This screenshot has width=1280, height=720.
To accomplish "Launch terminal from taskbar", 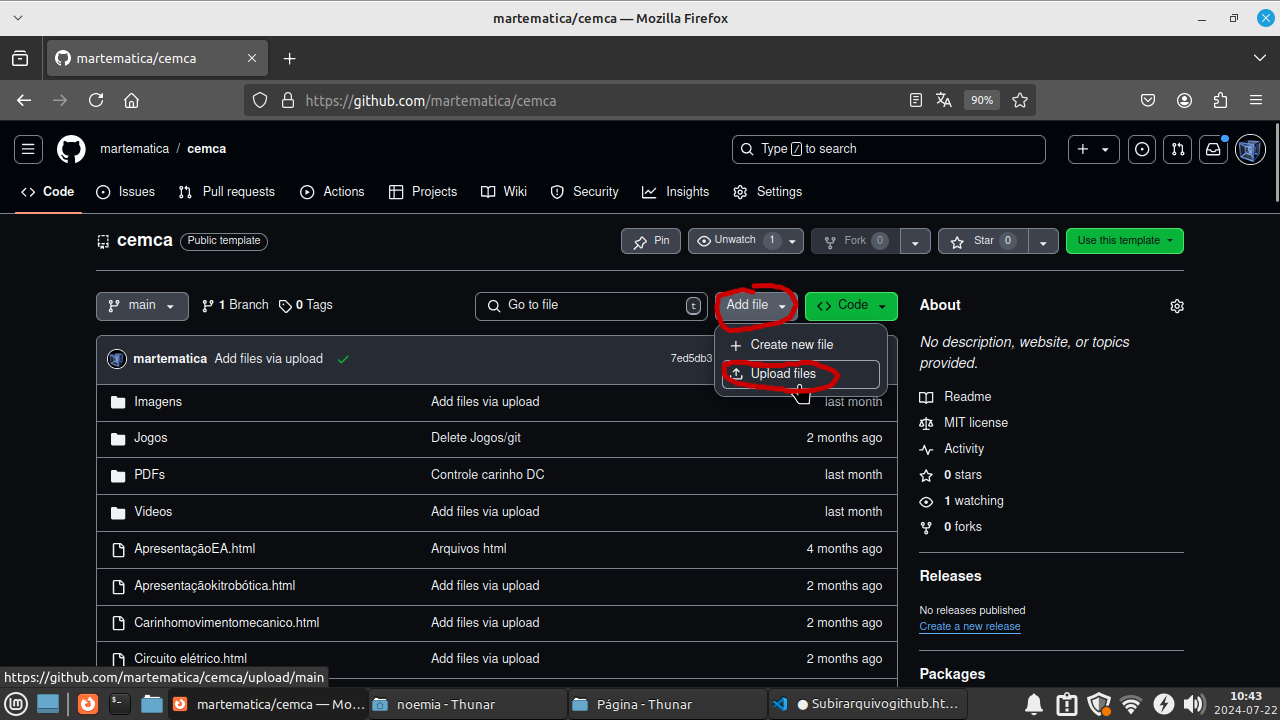I will coord(119,704).
